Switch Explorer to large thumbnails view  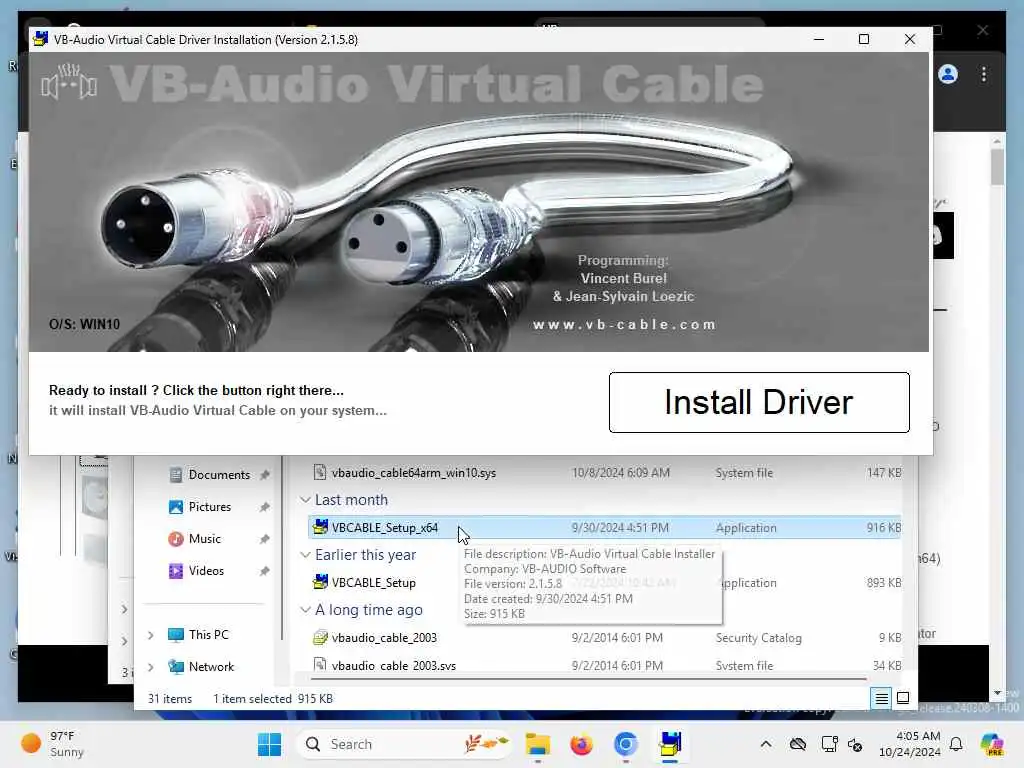tap(903, 699)
